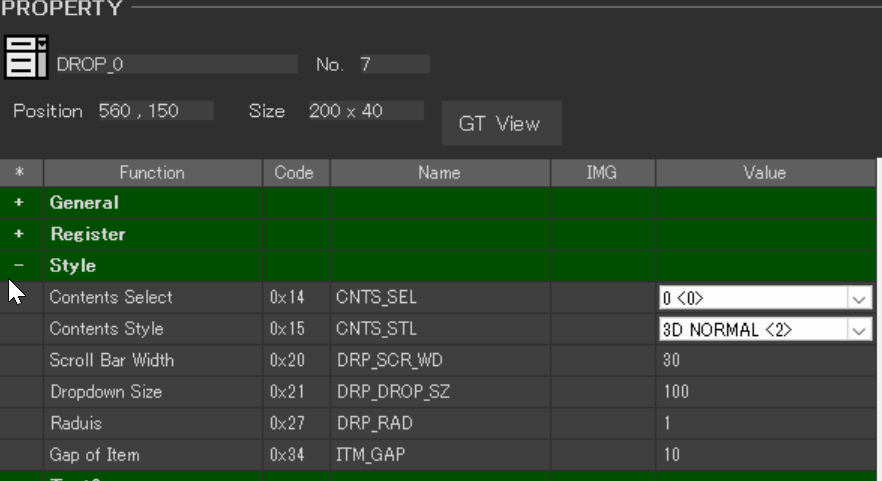Click the Code column header
Image resolution: width=882 pixels, height=481 pixels.
coord(295,173)
